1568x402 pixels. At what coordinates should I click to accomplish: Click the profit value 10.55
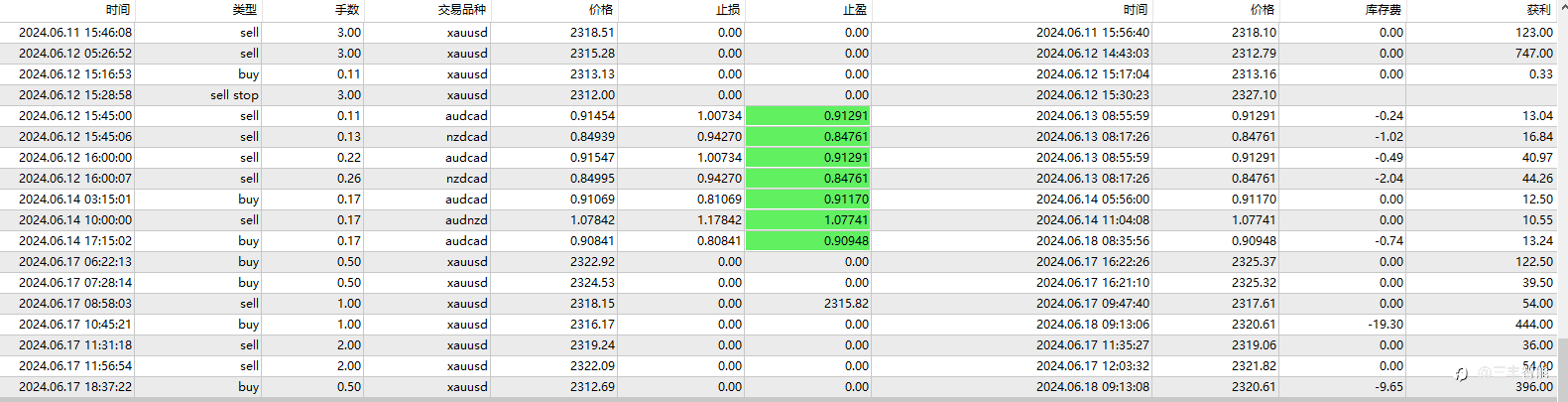coord(1538,219)
